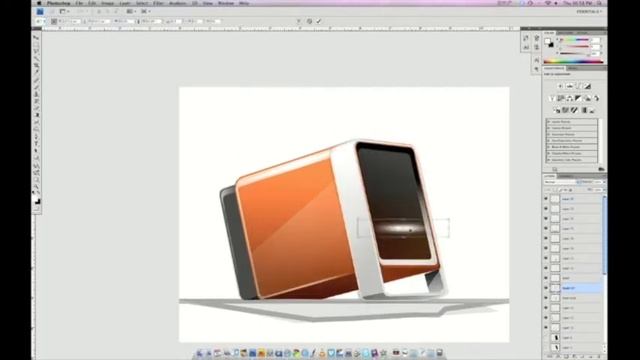Click the highlighted layer's thumbnail
The image size is (640, 360).
click(x=555, y=288)
